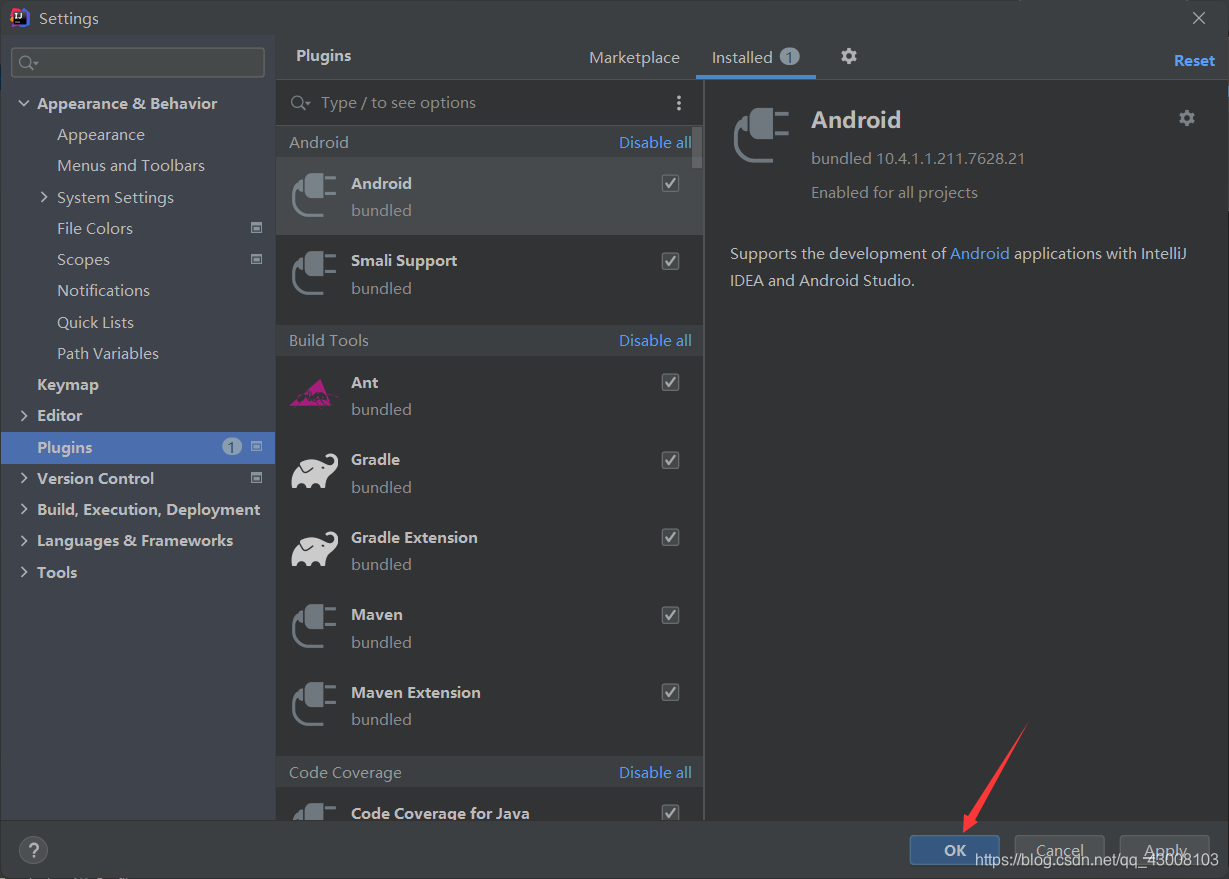
Task: Disable all Code Coverage plugins
Action: (x=655, y=772)
